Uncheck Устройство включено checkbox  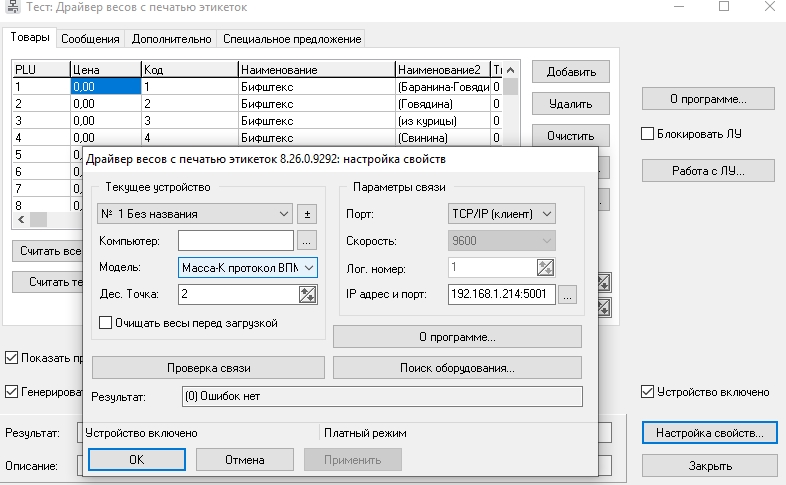[647, 392]
